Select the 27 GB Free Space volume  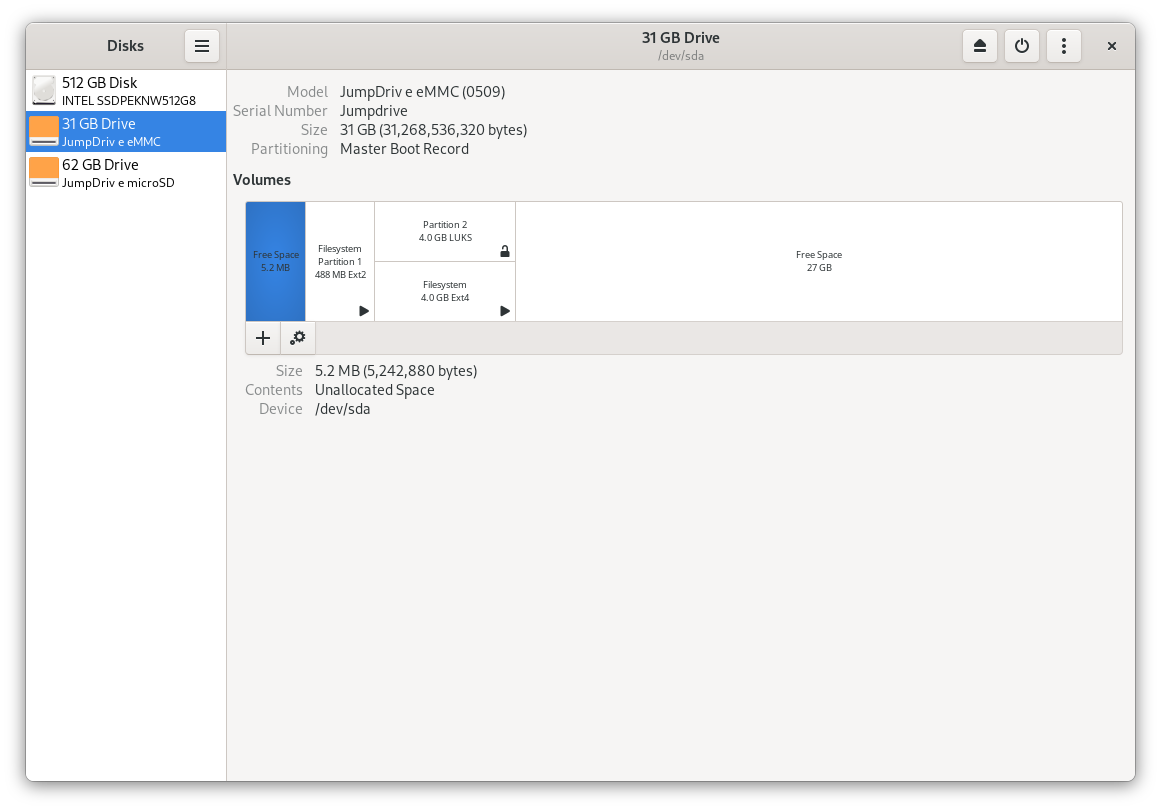(819, 261)
